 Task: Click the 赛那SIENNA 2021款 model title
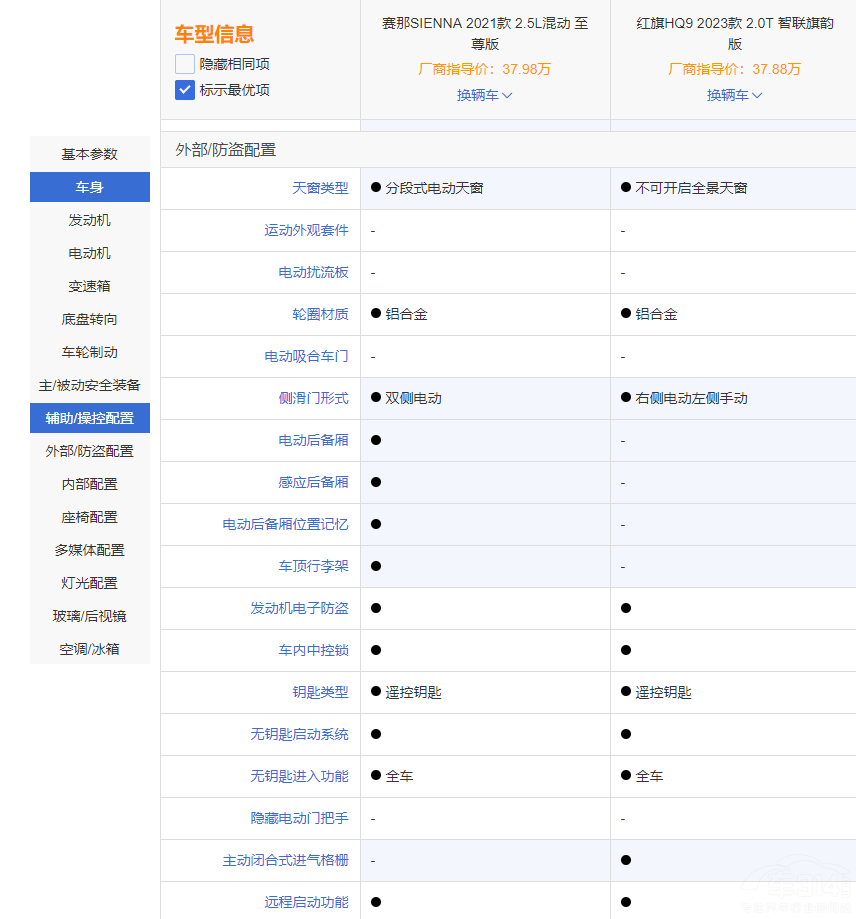coord(485,33)
